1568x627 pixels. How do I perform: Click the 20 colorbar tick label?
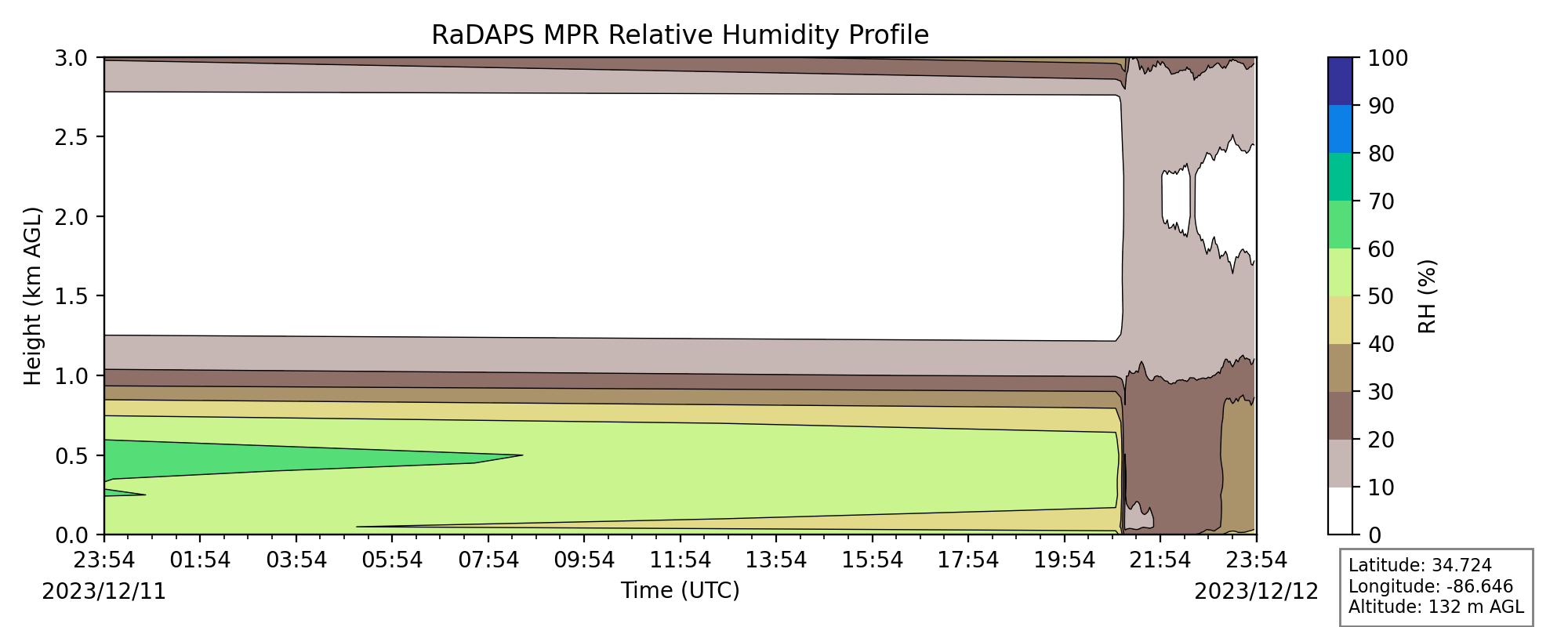[1381, 440]
